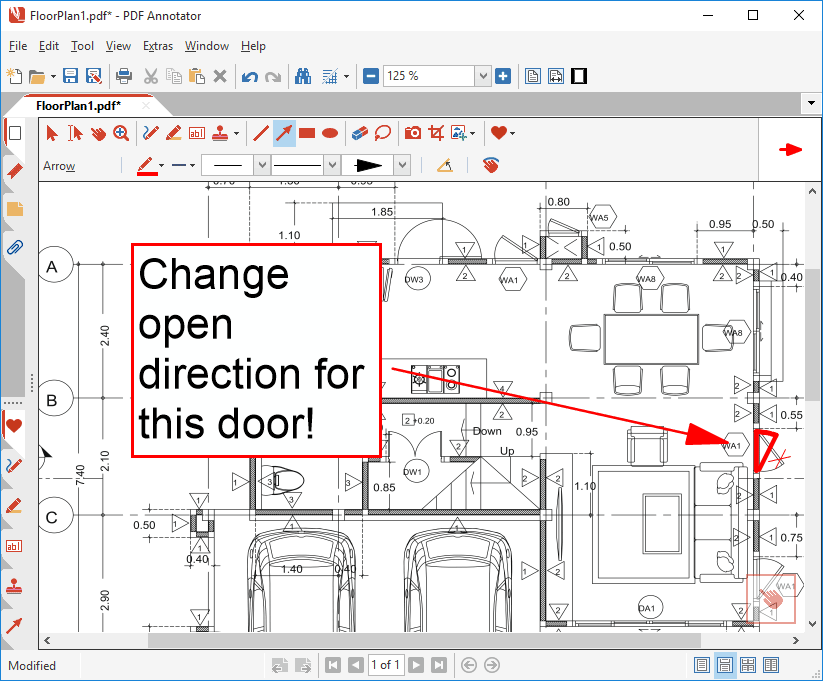Select the Crop tool

click(x=436, y=133)
